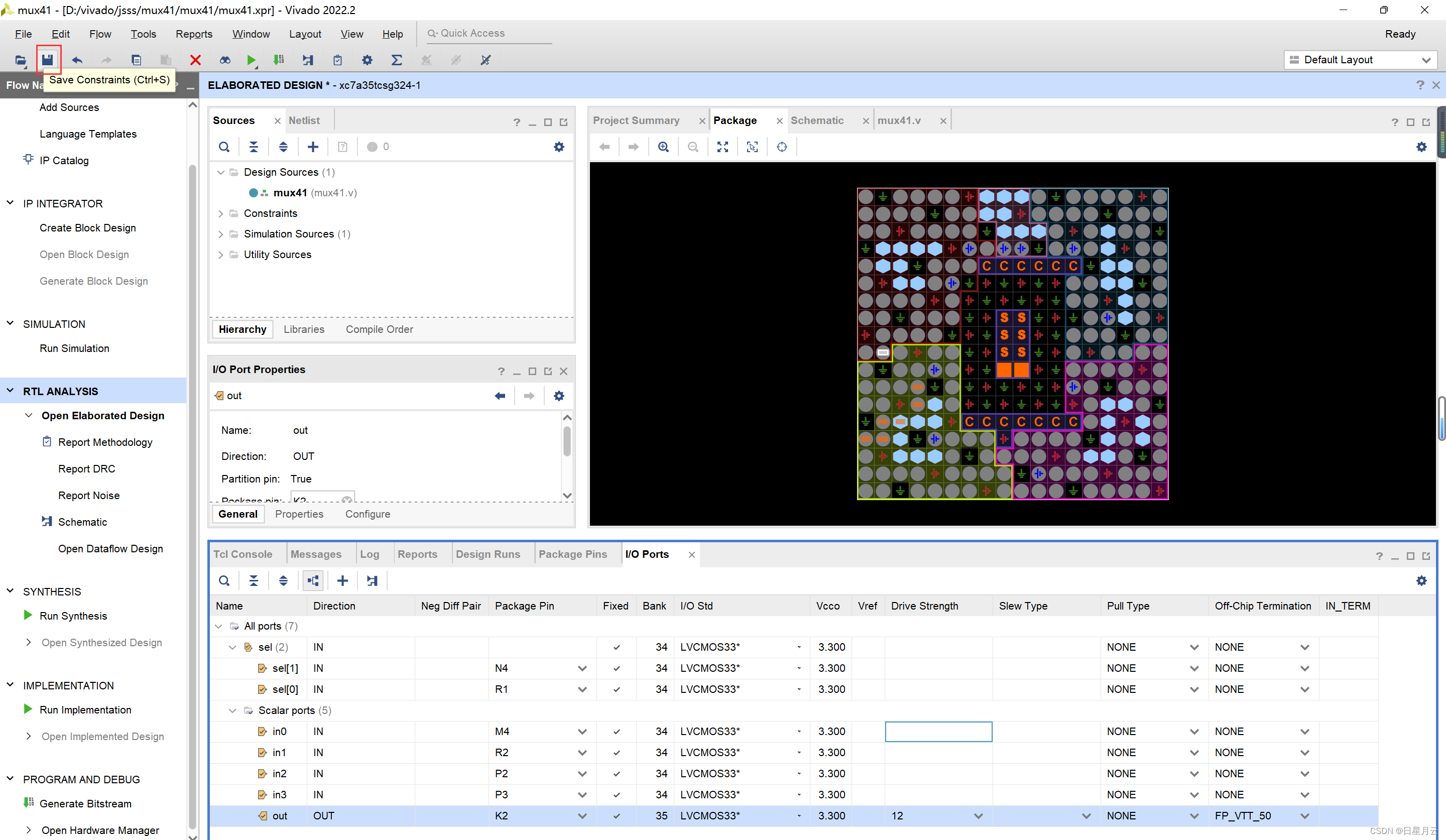Open the Reports menu
1446x840 pixels.
click(193, 34)
